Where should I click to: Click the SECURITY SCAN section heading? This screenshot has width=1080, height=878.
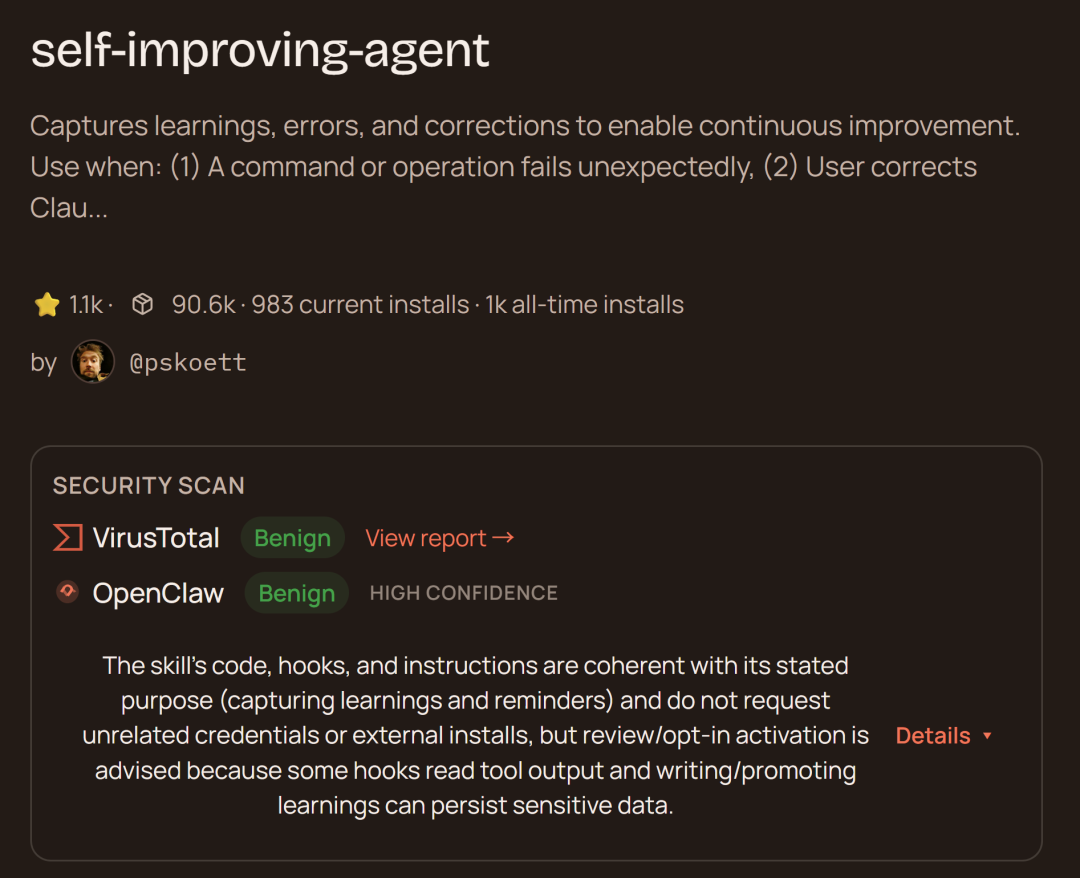pos(149,486)
